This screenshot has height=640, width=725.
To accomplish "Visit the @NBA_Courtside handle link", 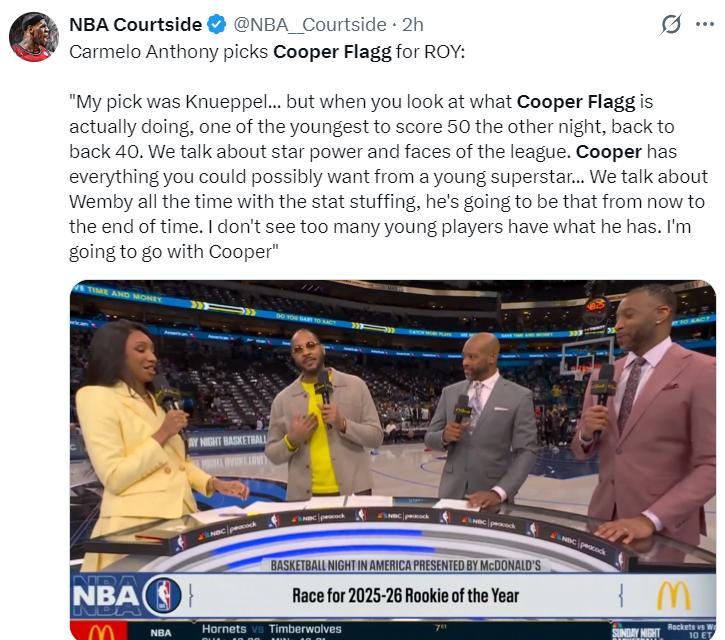I will (310, 25).
